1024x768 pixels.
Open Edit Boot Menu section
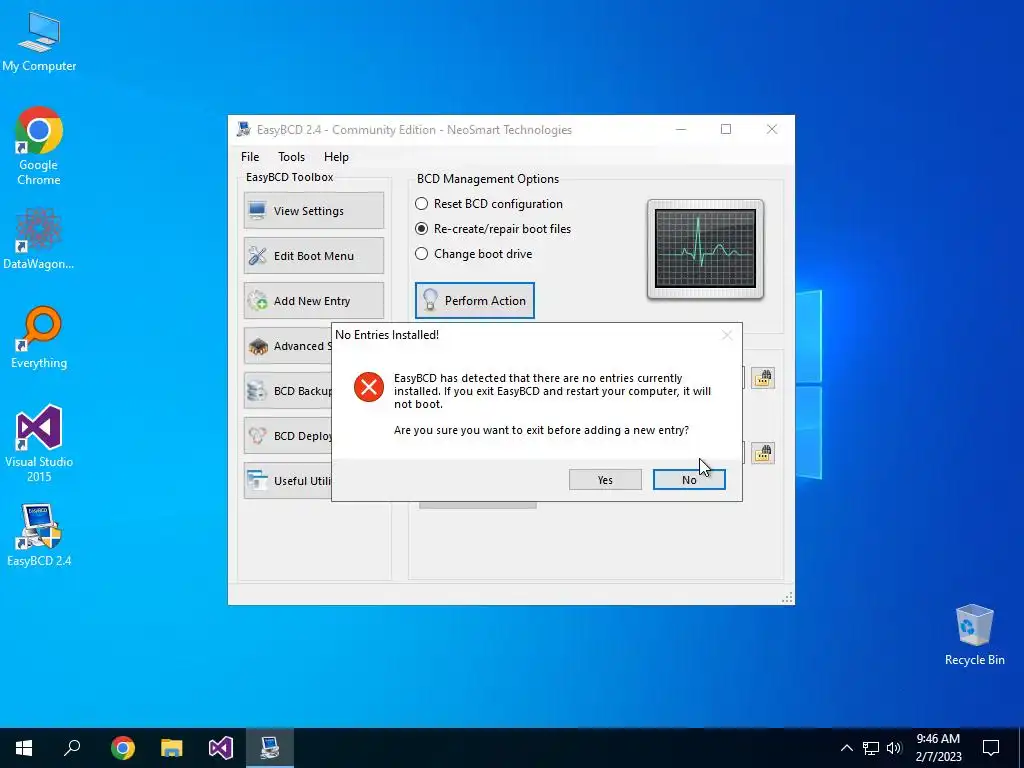(x=313, y=255)
